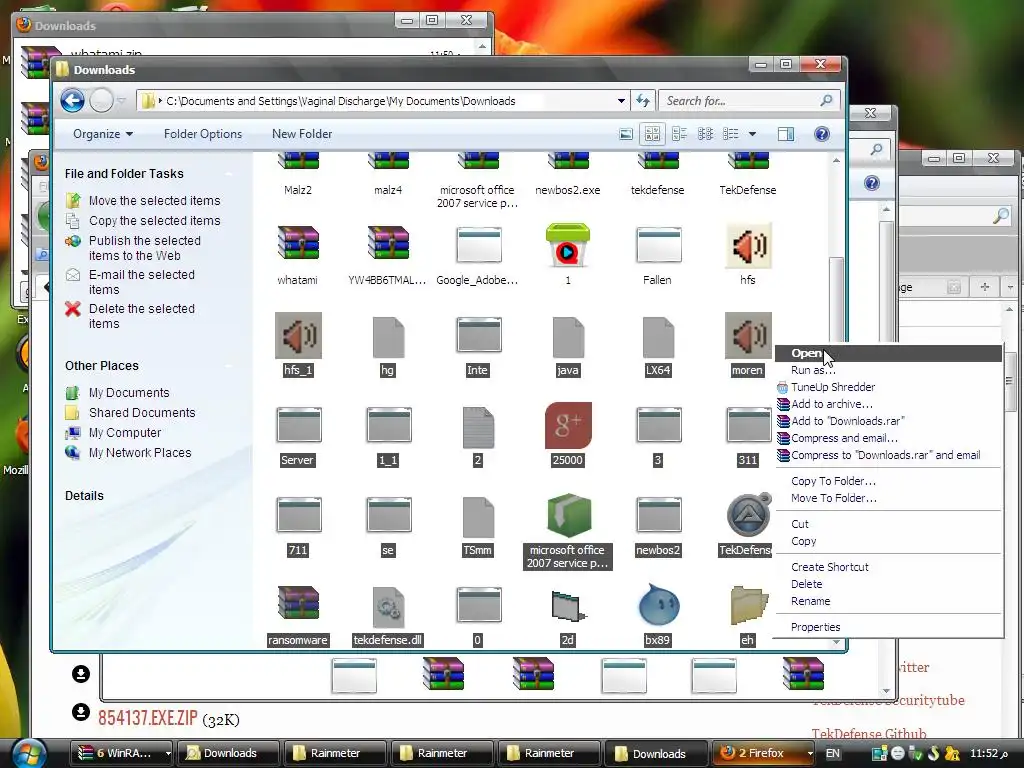The height and width of the screenshot is (768, 1024).
Task: Select the 311 file icon
Action: click(x=748, y=425)
